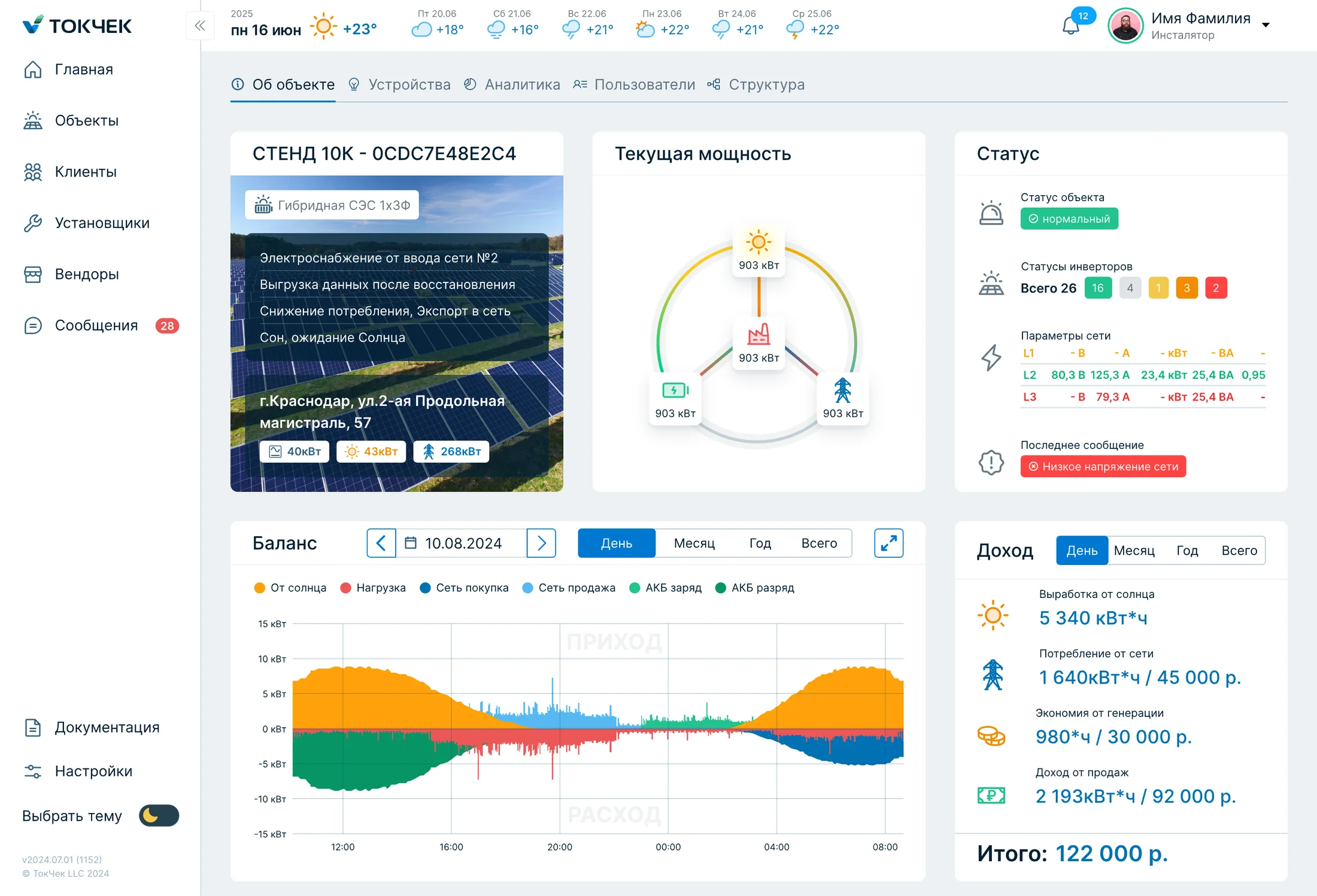
Task: Open the user profile dropdown arrow
Action: pyautogui.click(x=1266, y=25)
